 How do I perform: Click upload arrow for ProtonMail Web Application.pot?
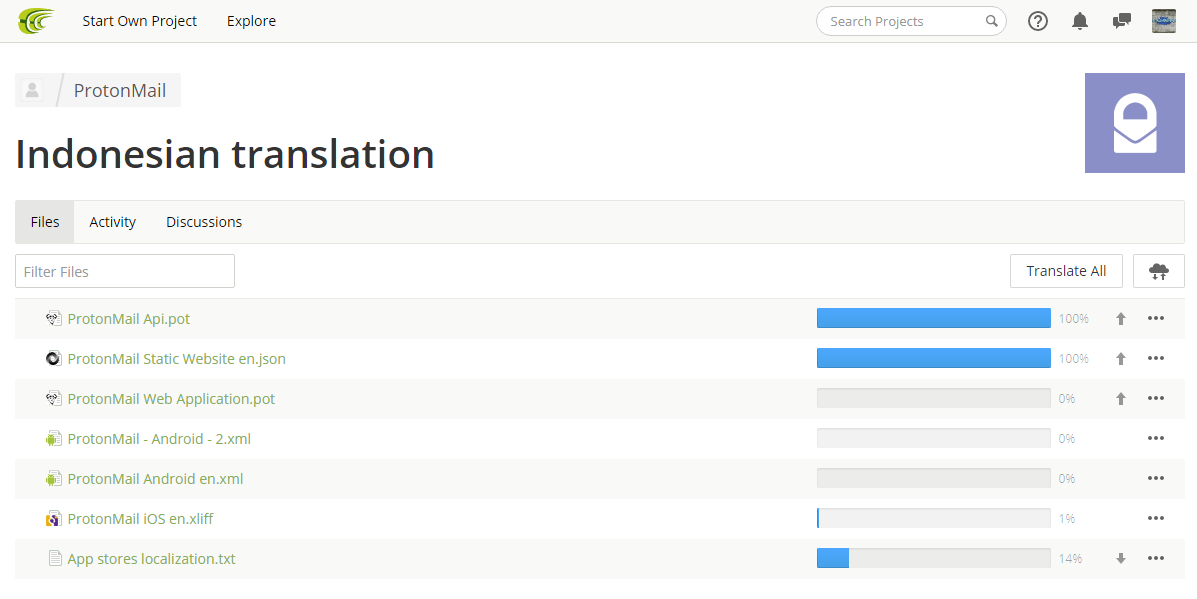[1121, 399]
